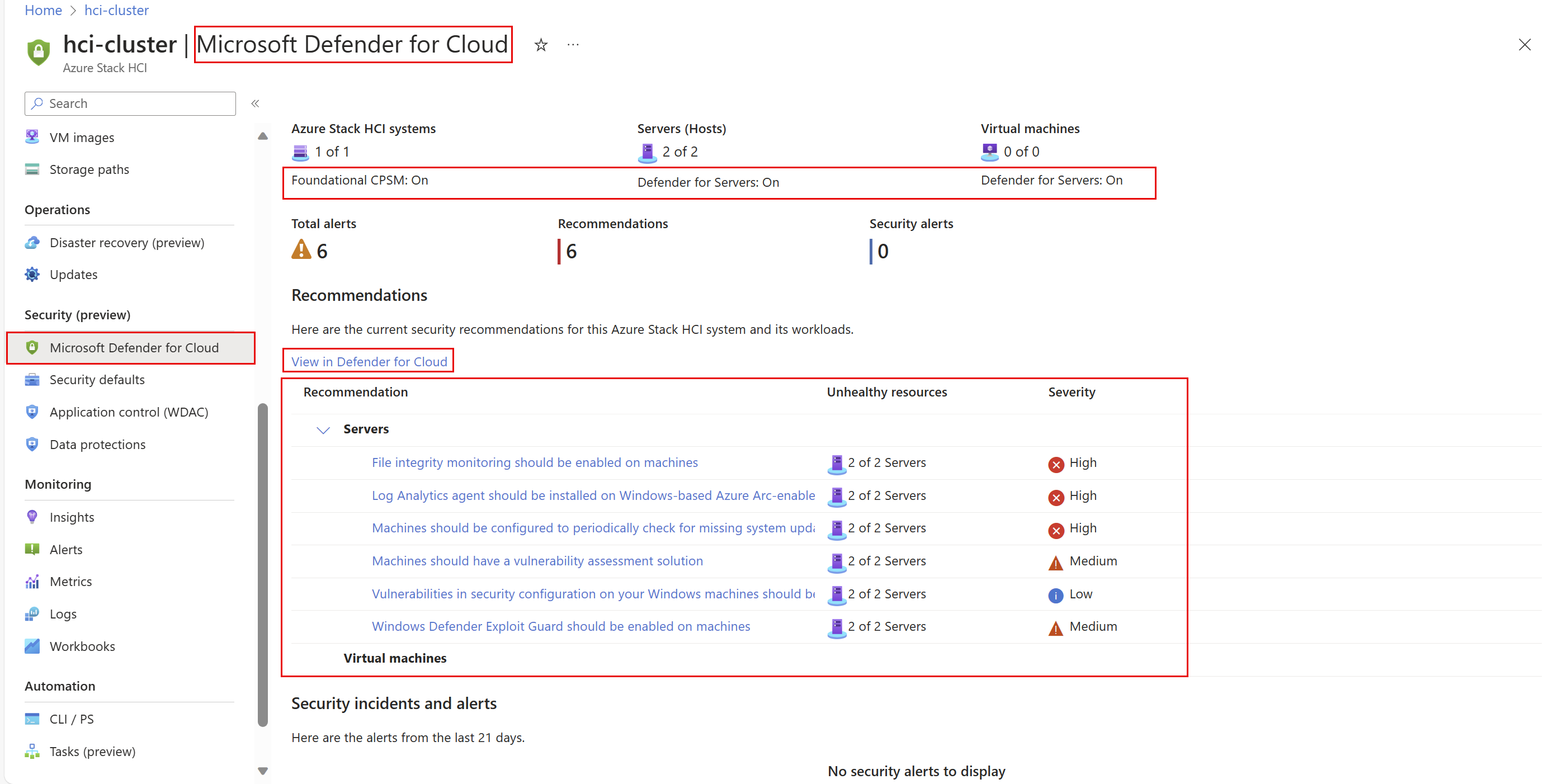Click Medium severity icon for Exploit Guard row
The height and width of the screenshot is (784, 1548).
tap(1056, 629)
